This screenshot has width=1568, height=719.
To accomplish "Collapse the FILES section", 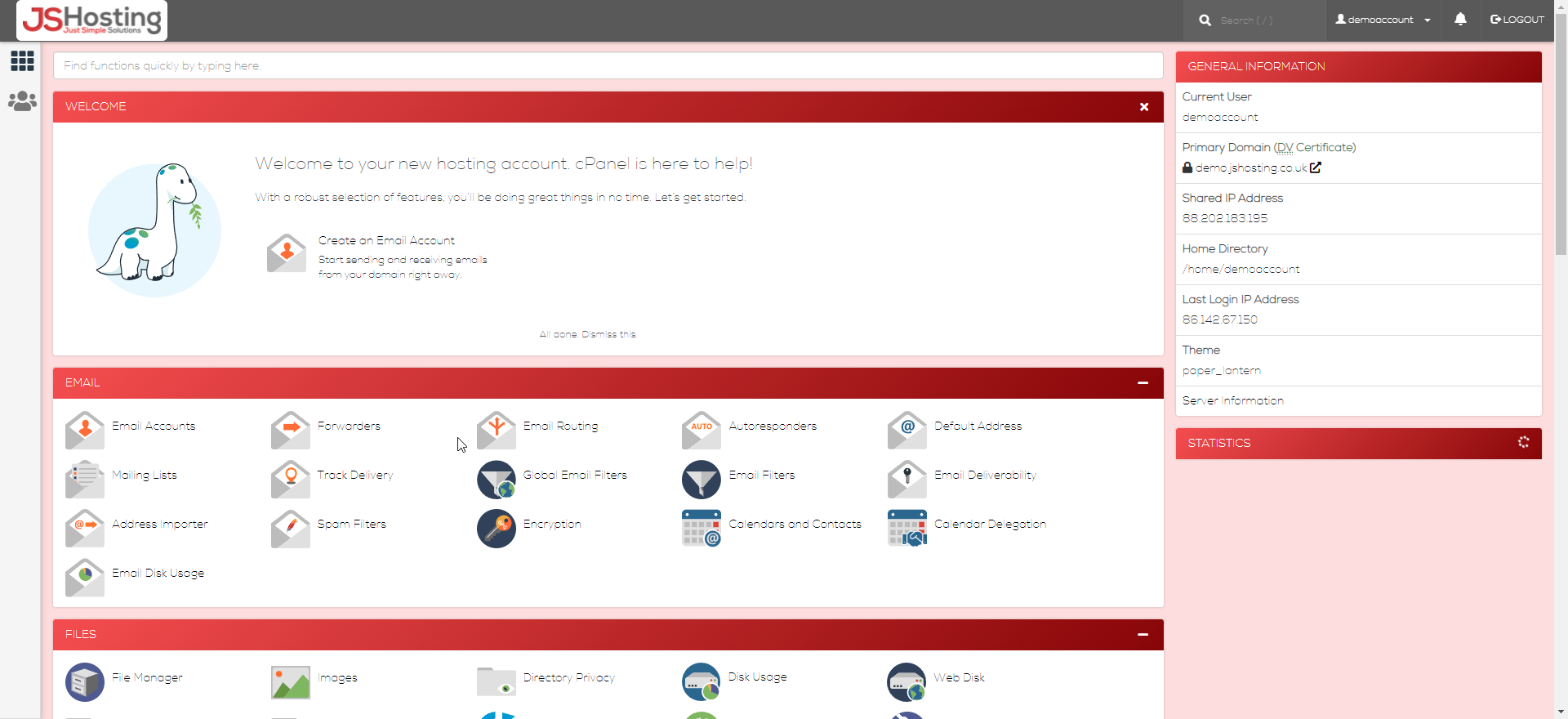I will point(1143,635).
